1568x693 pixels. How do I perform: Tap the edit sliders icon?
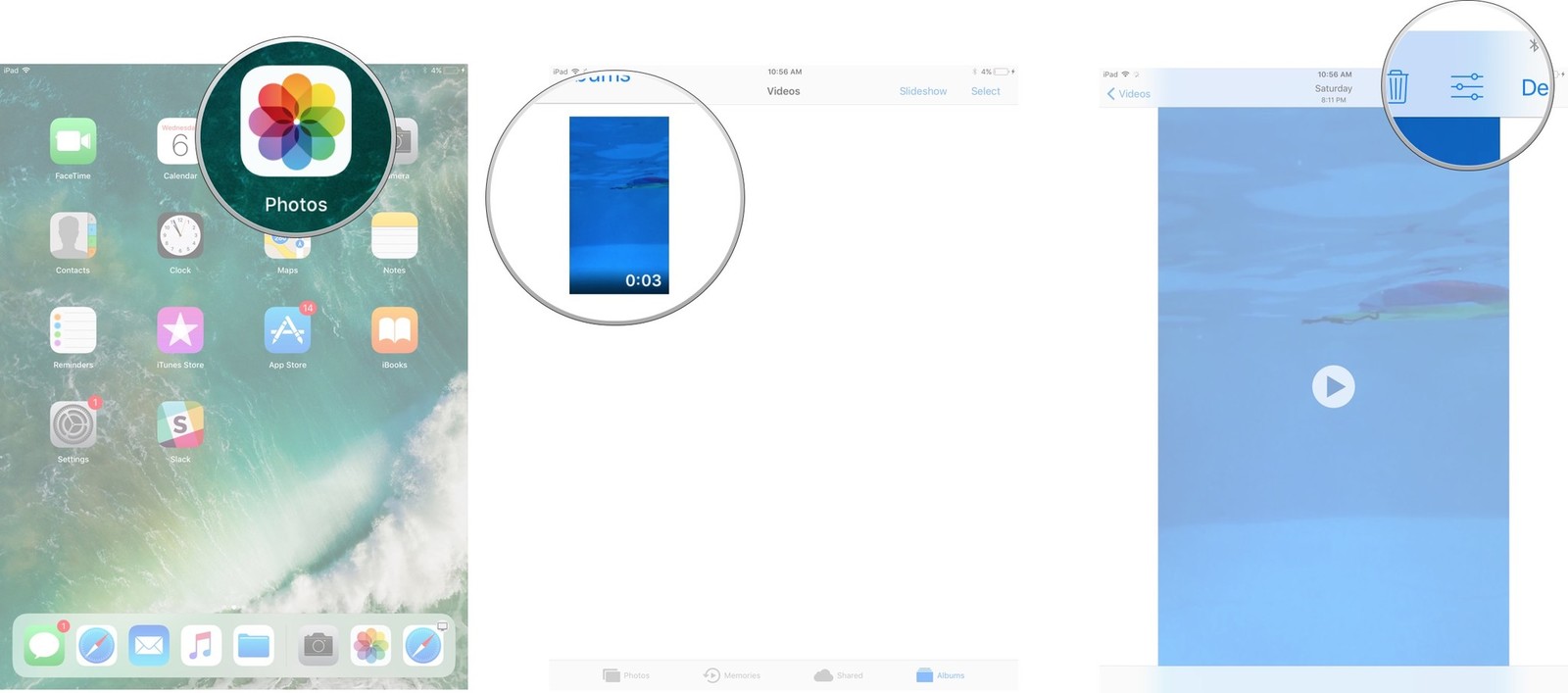pos(1467,87)
